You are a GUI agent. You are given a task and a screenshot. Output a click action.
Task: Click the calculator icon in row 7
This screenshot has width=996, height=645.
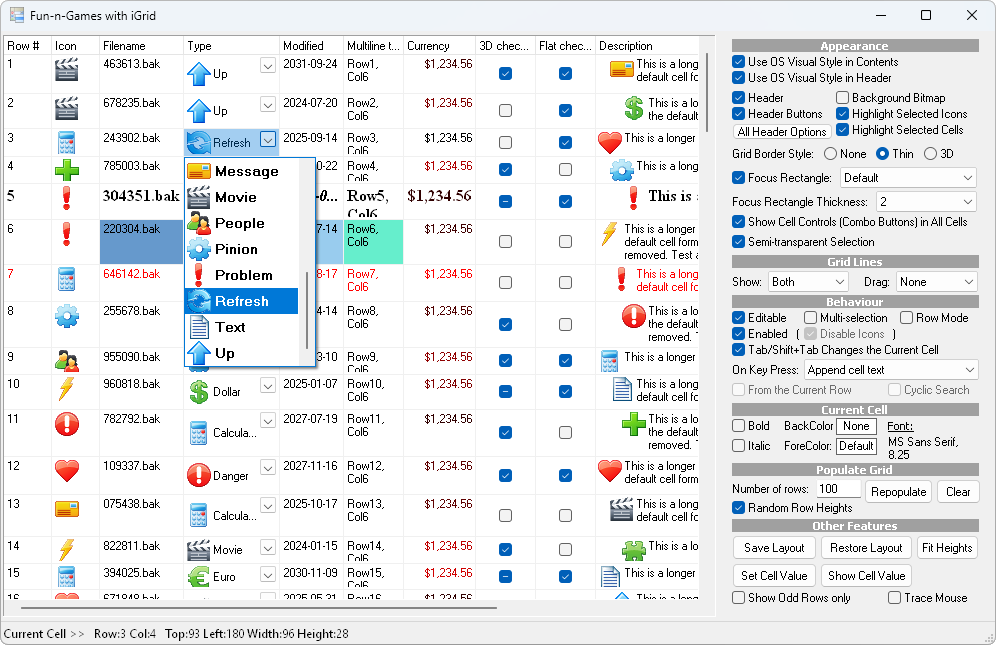coord(66,280)
